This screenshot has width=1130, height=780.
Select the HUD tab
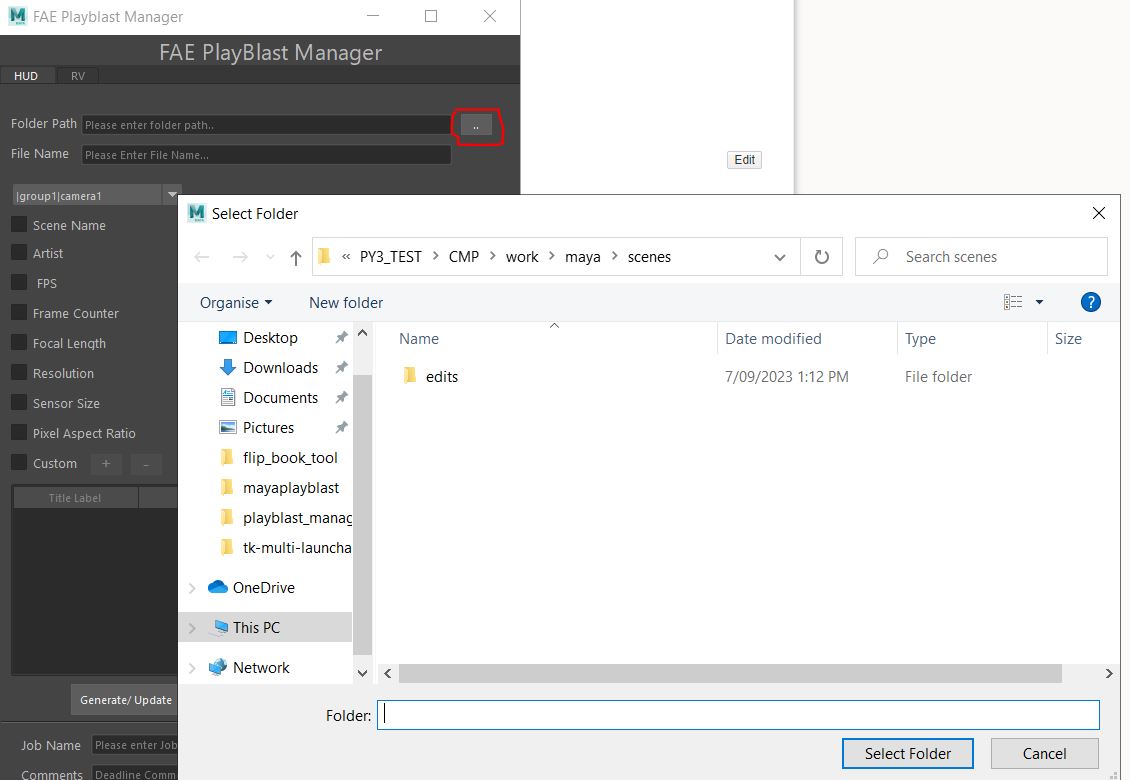26,76
